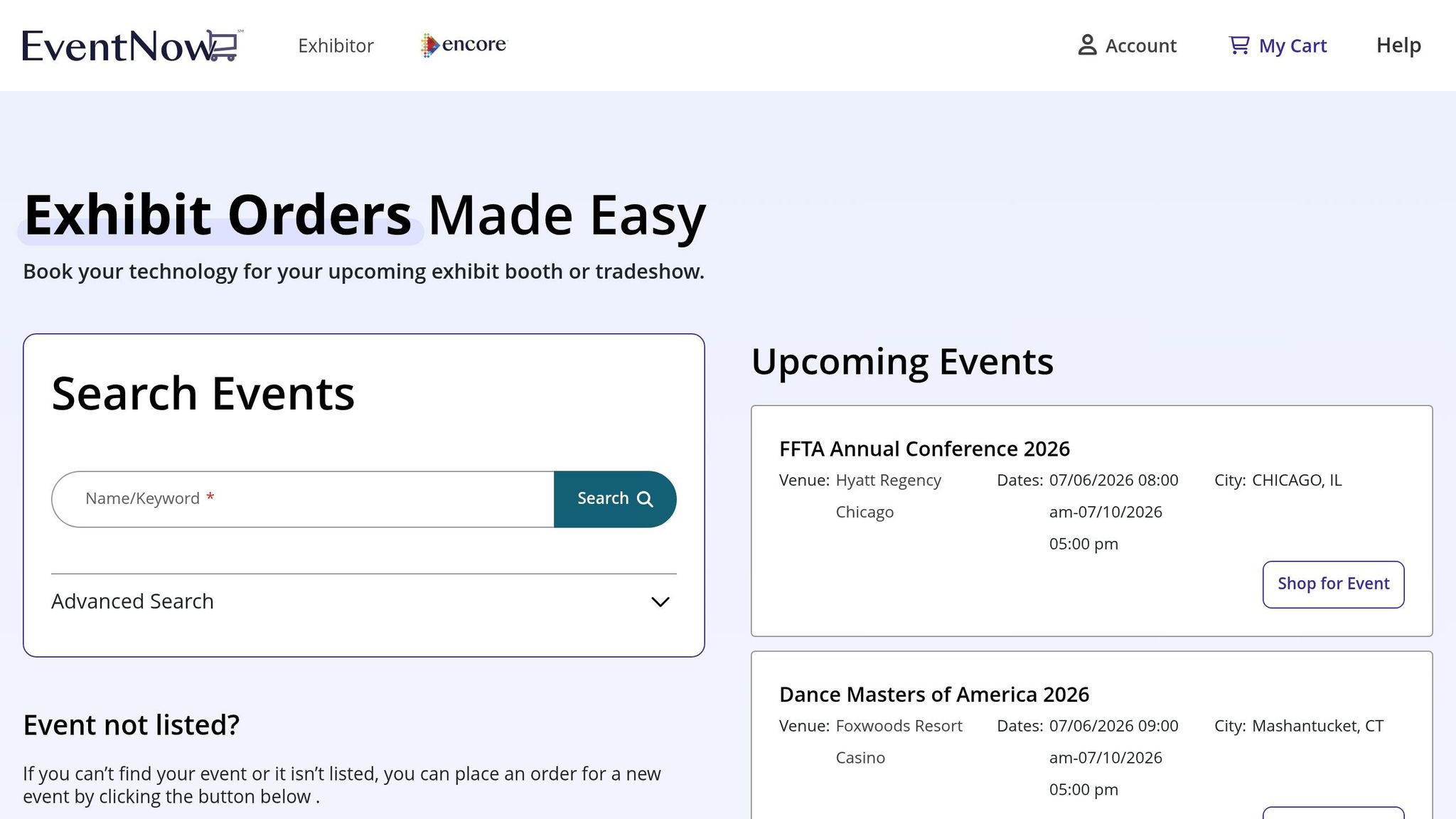Focus the Name/Keyword search field
This screenshot has width=1456, height=819.
pos(303,499)
